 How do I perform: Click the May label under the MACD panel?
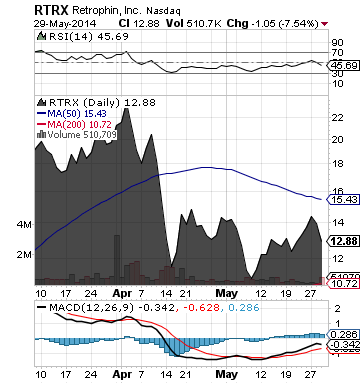(227, 374)
